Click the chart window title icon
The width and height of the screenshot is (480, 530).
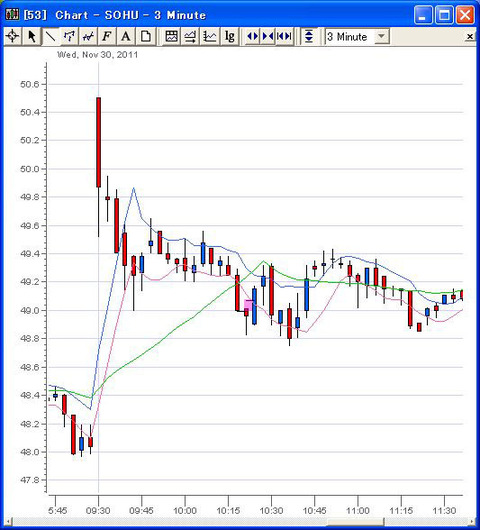click(x=12, y=15)
